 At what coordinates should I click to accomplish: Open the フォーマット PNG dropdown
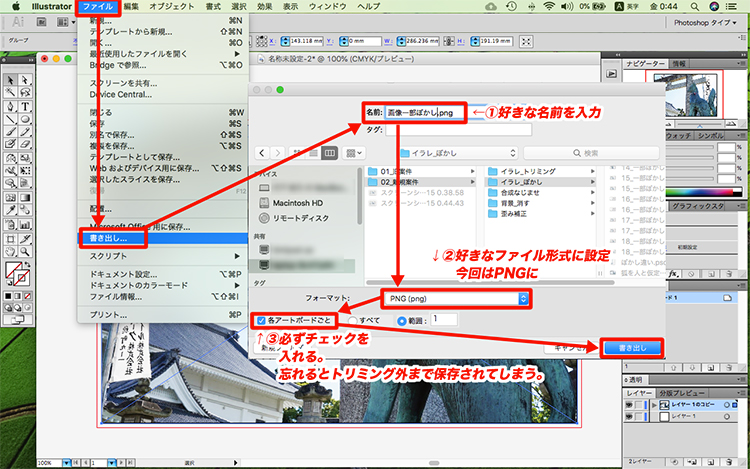point(455,298)
